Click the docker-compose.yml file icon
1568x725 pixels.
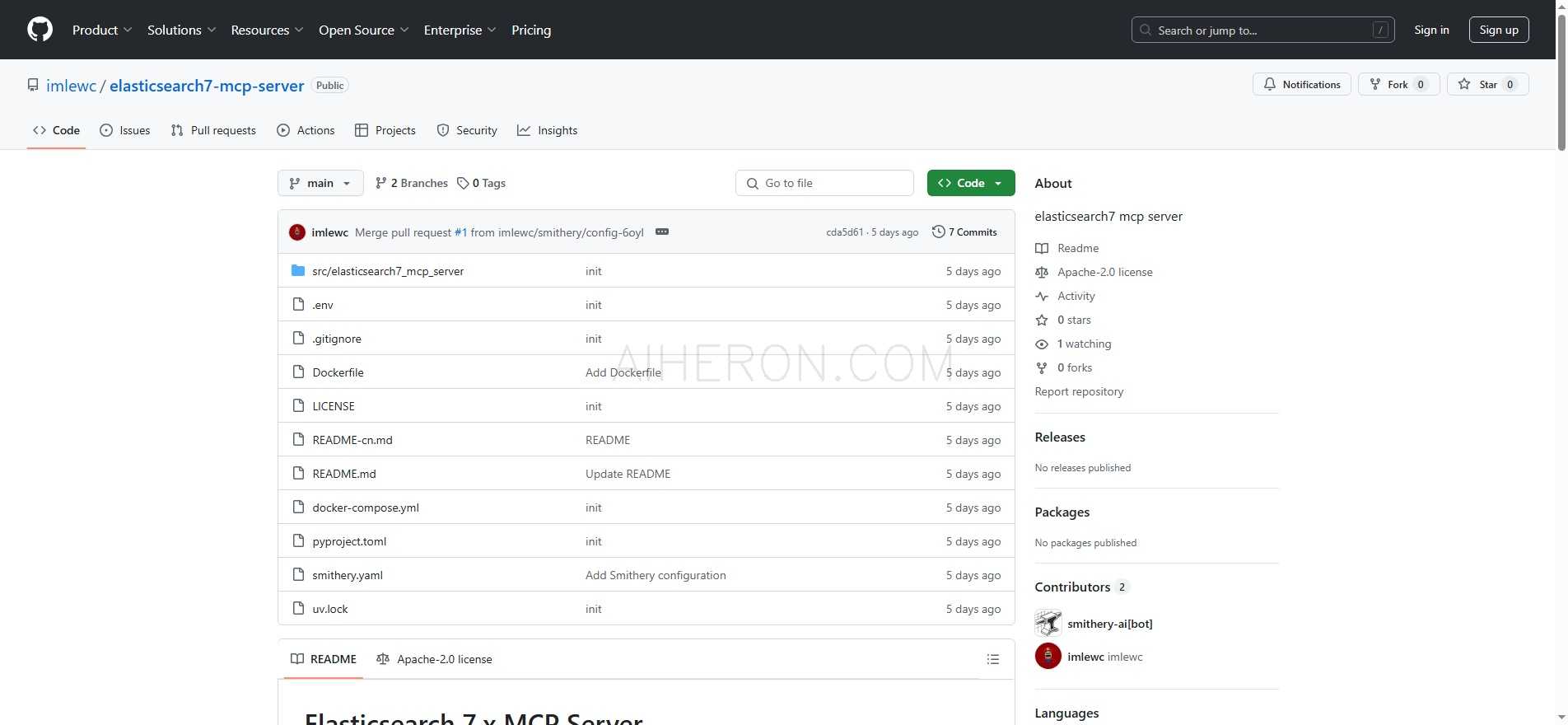tap(298, 507)
